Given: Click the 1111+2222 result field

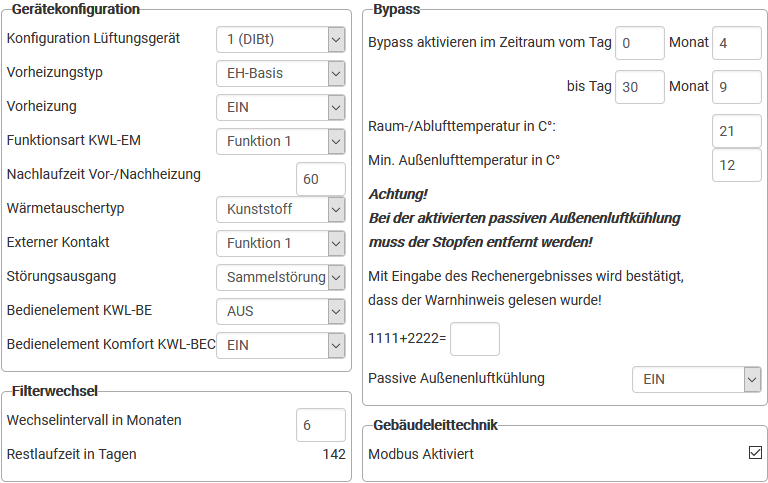Looking at the screenshot, I should pos(475,339).
